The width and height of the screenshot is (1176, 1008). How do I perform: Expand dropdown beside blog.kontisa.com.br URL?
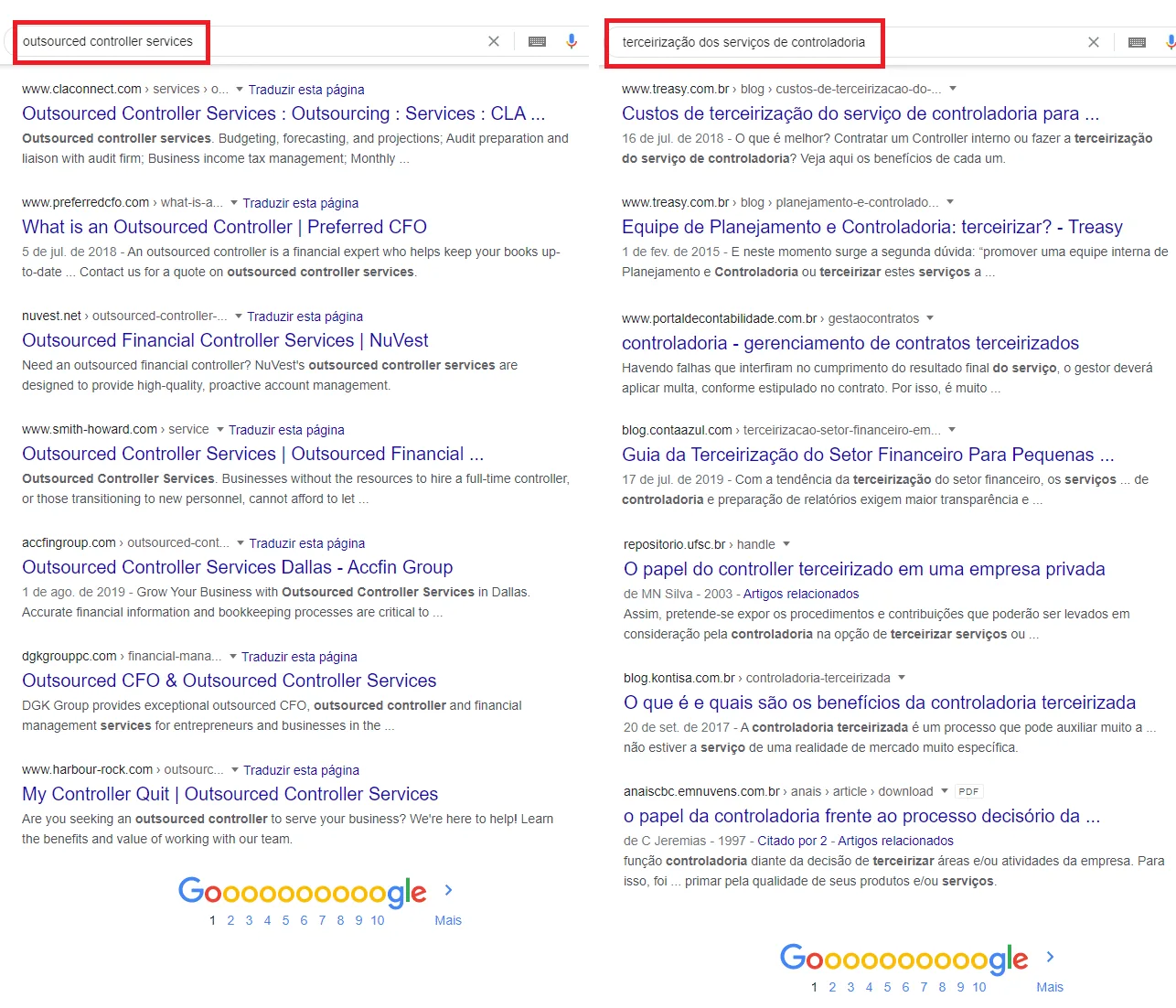(902, 678)
